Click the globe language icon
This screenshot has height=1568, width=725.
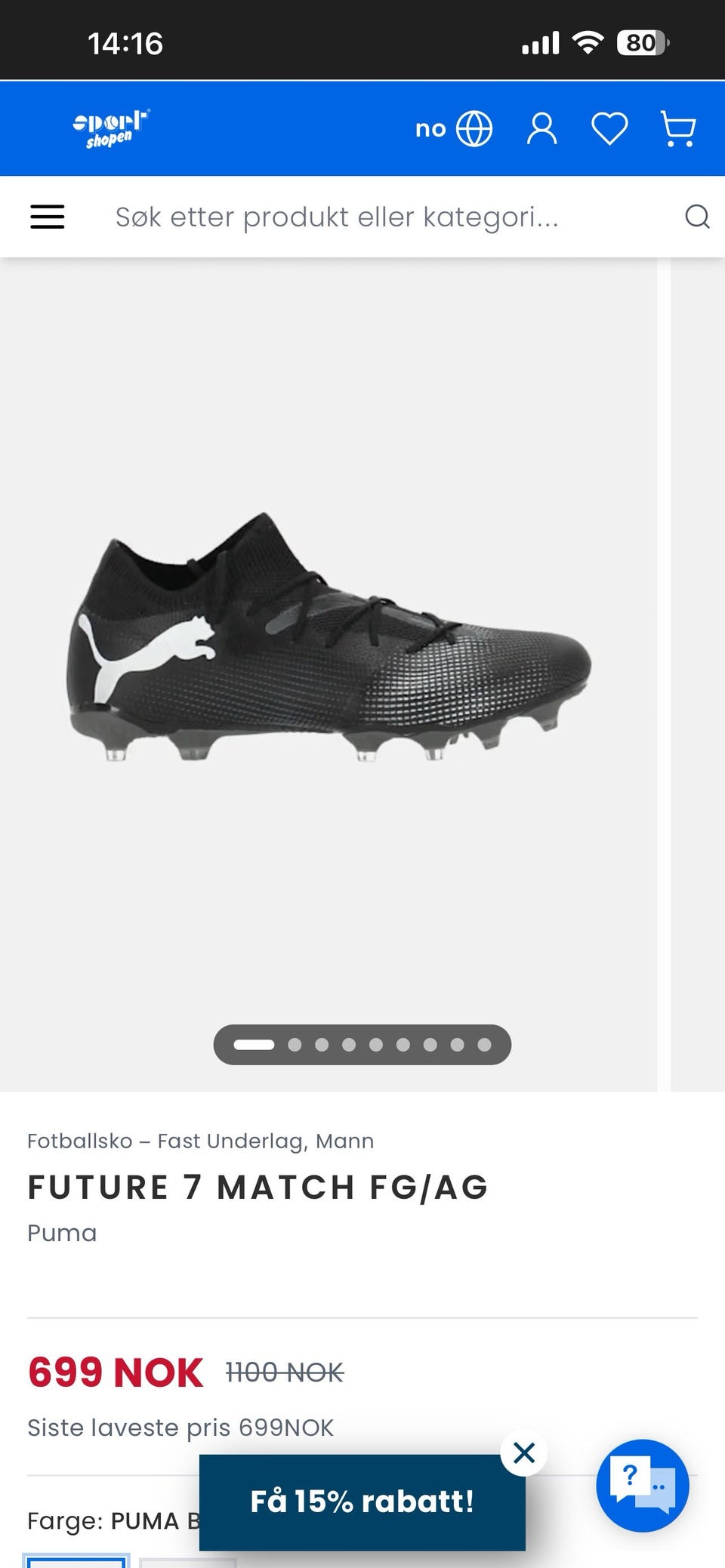[474, 128]
